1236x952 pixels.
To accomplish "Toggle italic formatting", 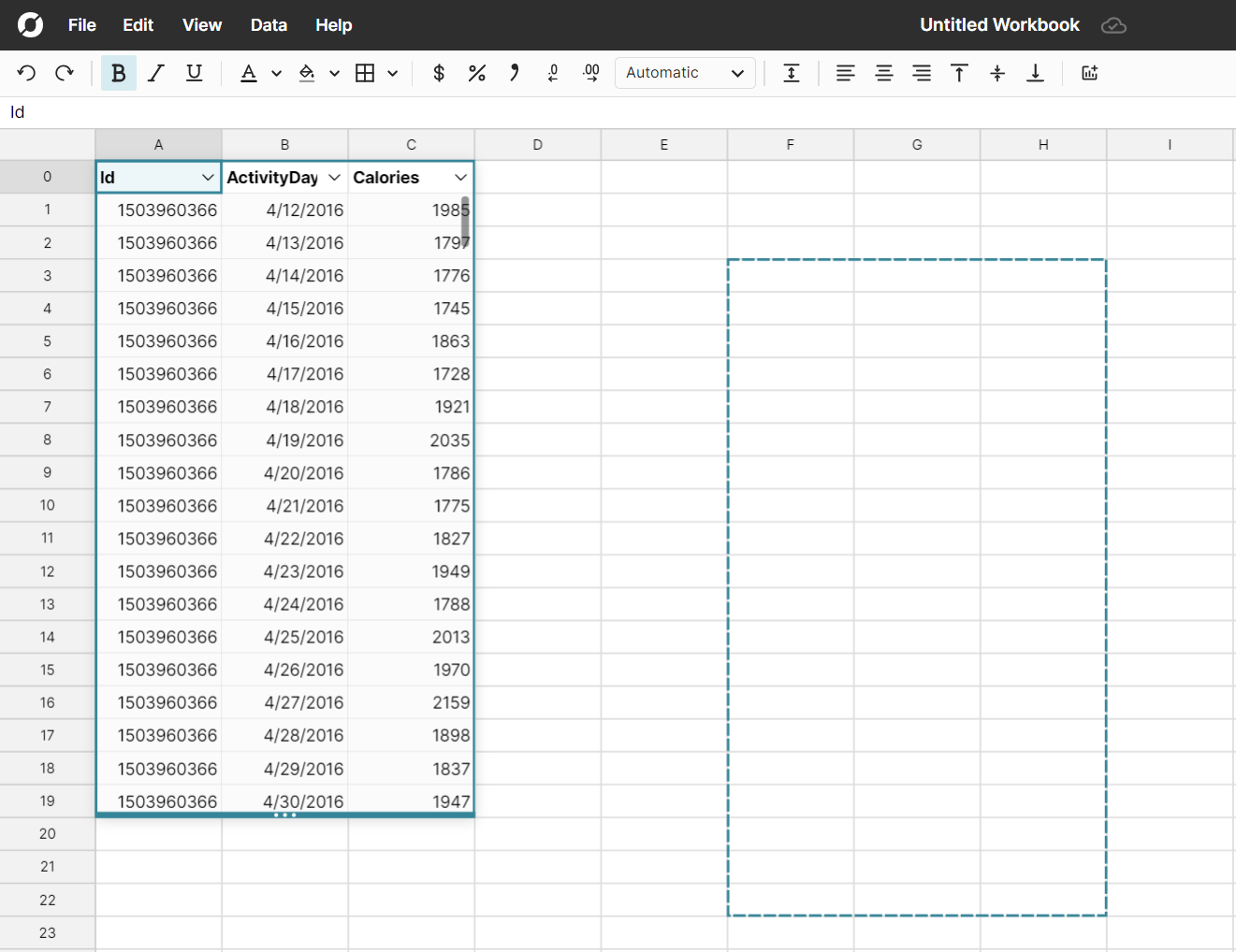I will (156, 73).
